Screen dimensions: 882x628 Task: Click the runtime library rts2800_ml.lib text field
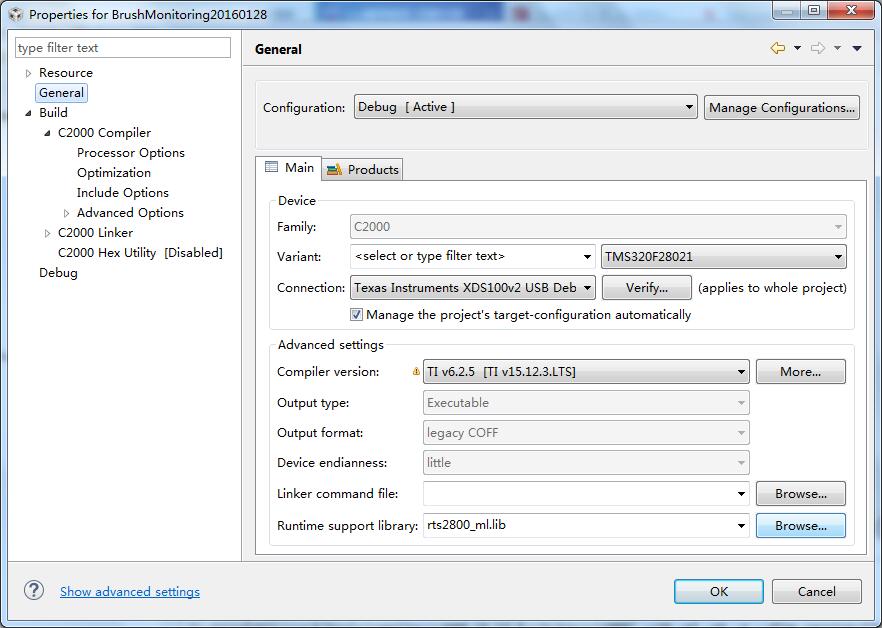pos(586,526)
